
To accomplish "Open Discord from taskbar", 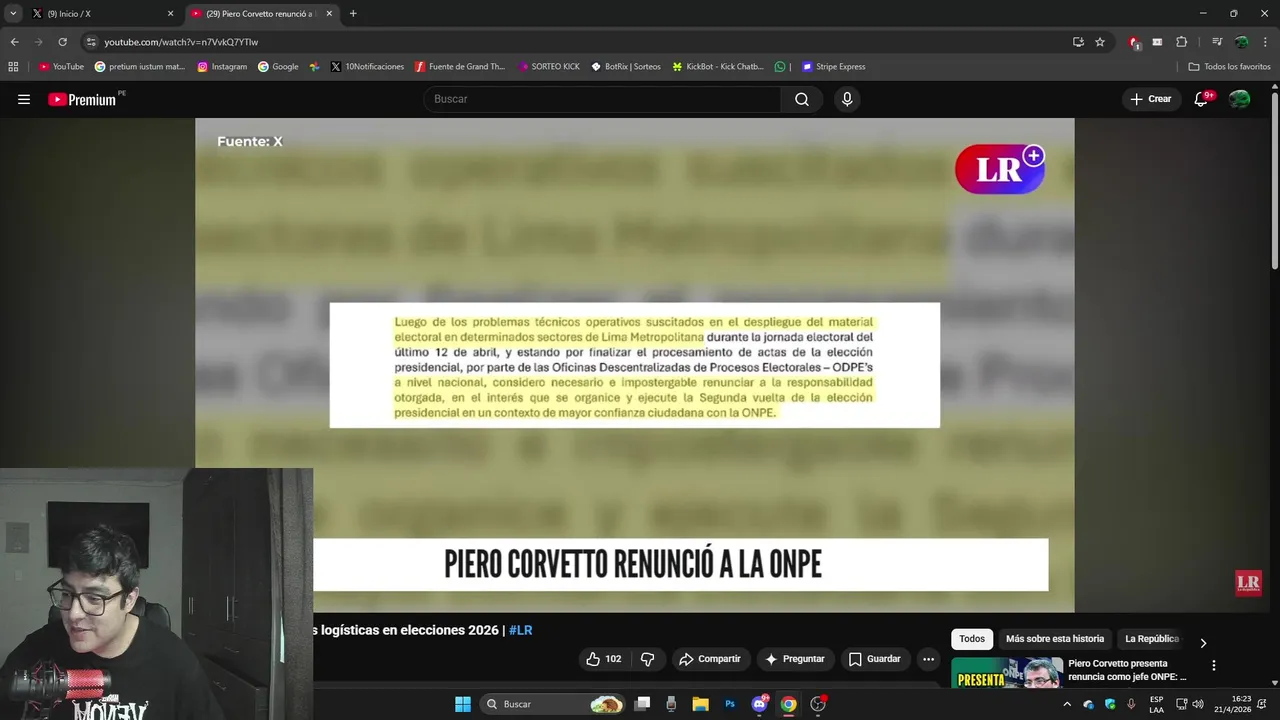I will click(759, 704).
